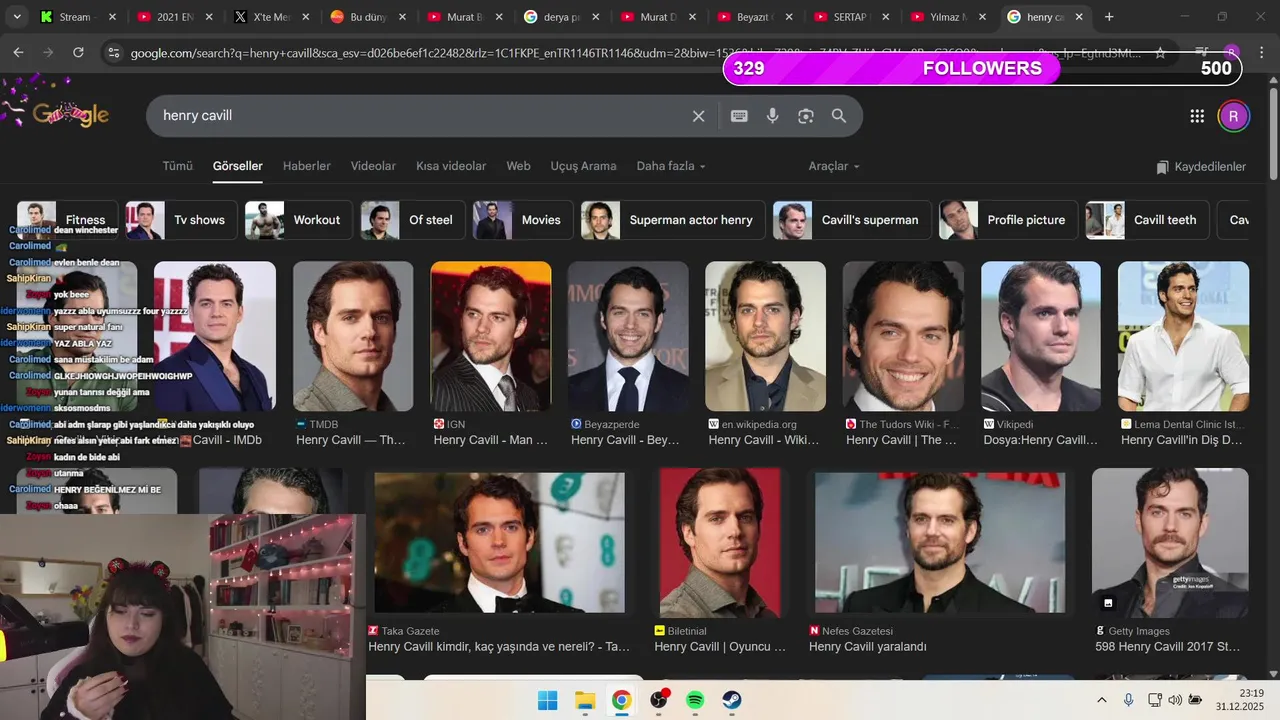This screenshot has height=720, width=1280.
Task: Open the Tudors Wiki image result
Action: click(x=903, y=336)
